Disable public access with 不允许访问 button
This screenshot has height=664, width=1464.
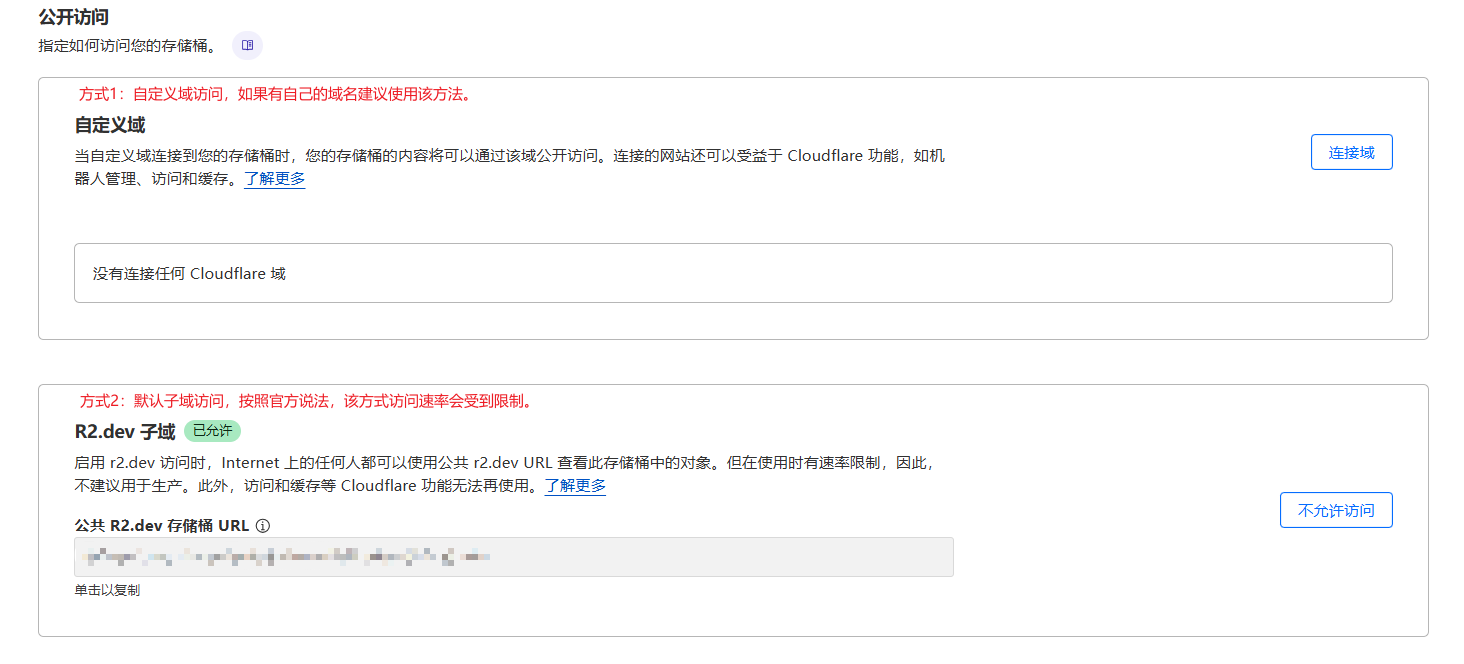pos(1335,510)
